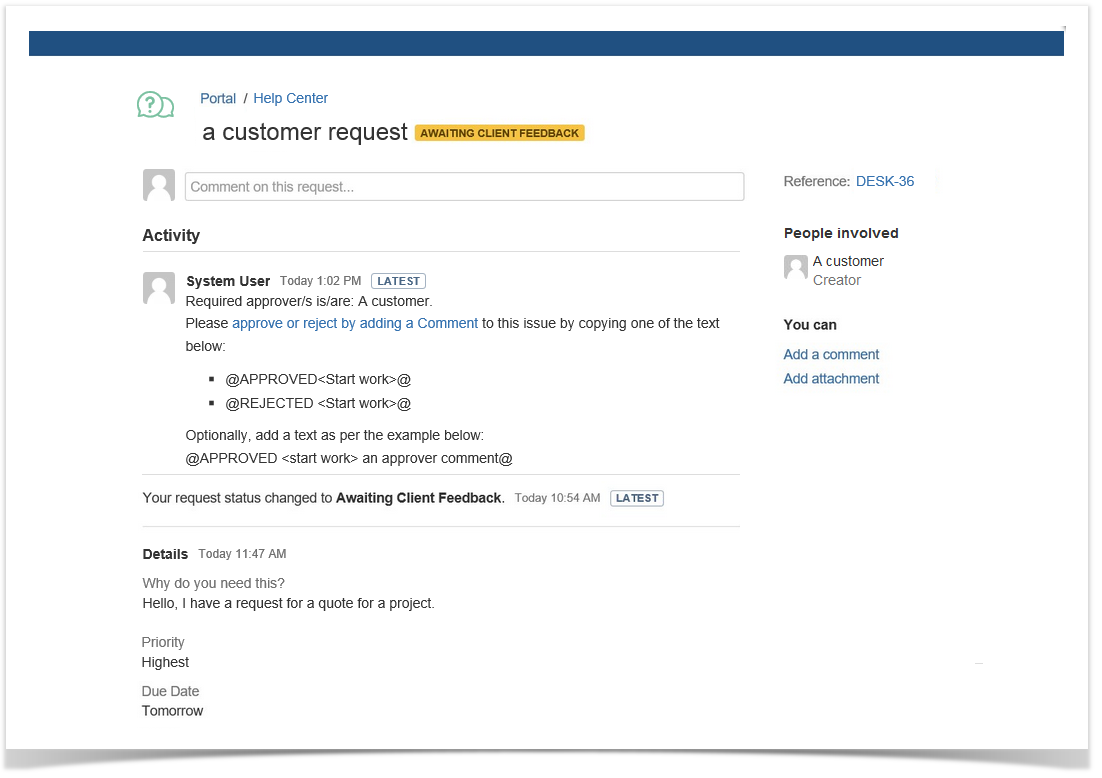Click the Help Center speech bubble icon
This screenshot has width=1102, height=778.
click(155, 104)
